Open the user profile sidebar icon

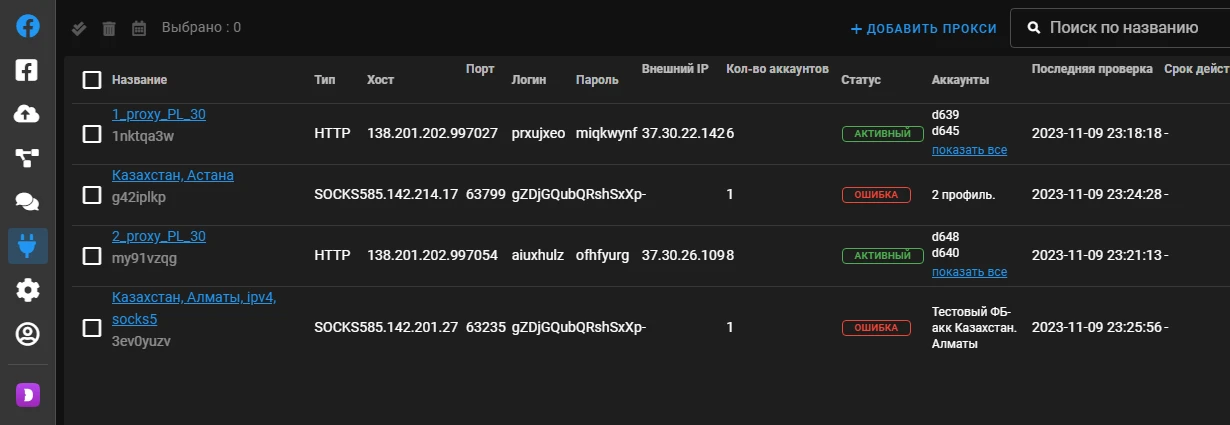tap(27, 334)
